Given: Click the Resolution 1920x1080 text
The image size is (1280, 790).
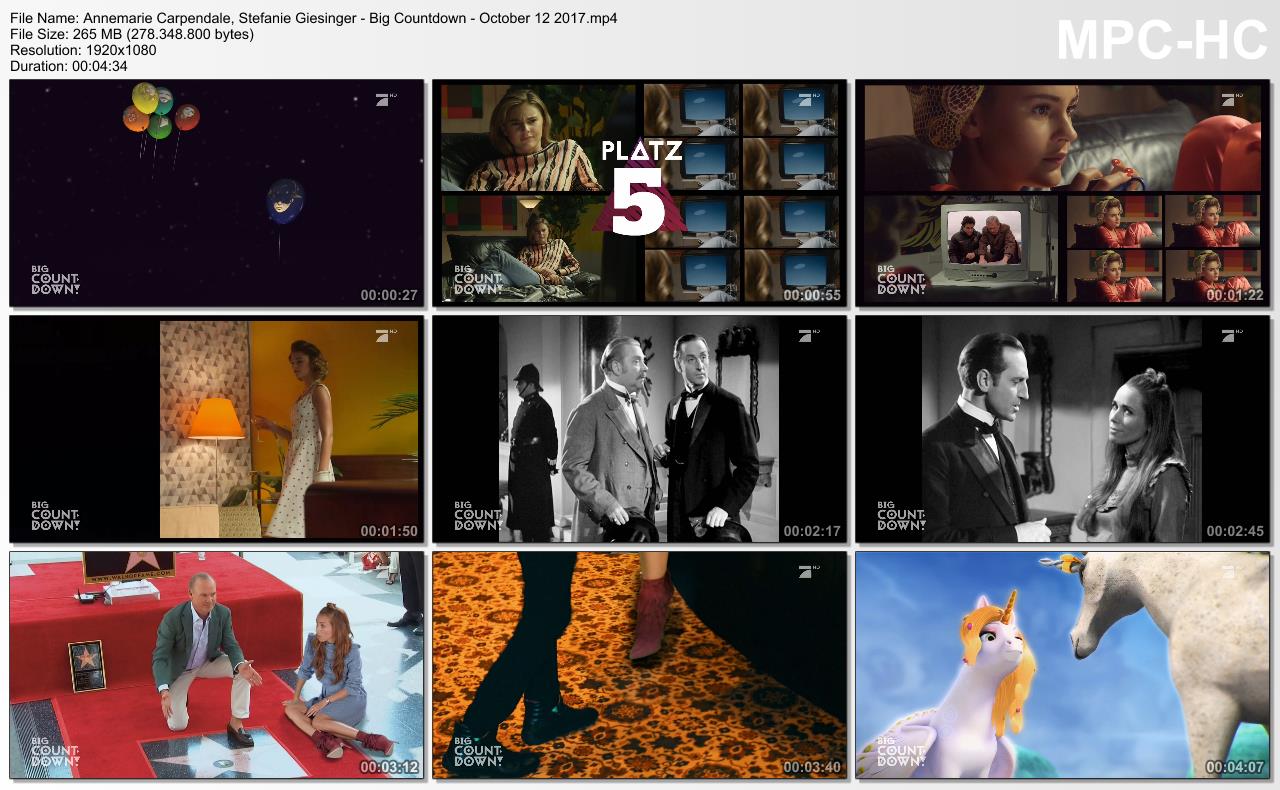Looking at the screenshot, I should coord(83,50).
